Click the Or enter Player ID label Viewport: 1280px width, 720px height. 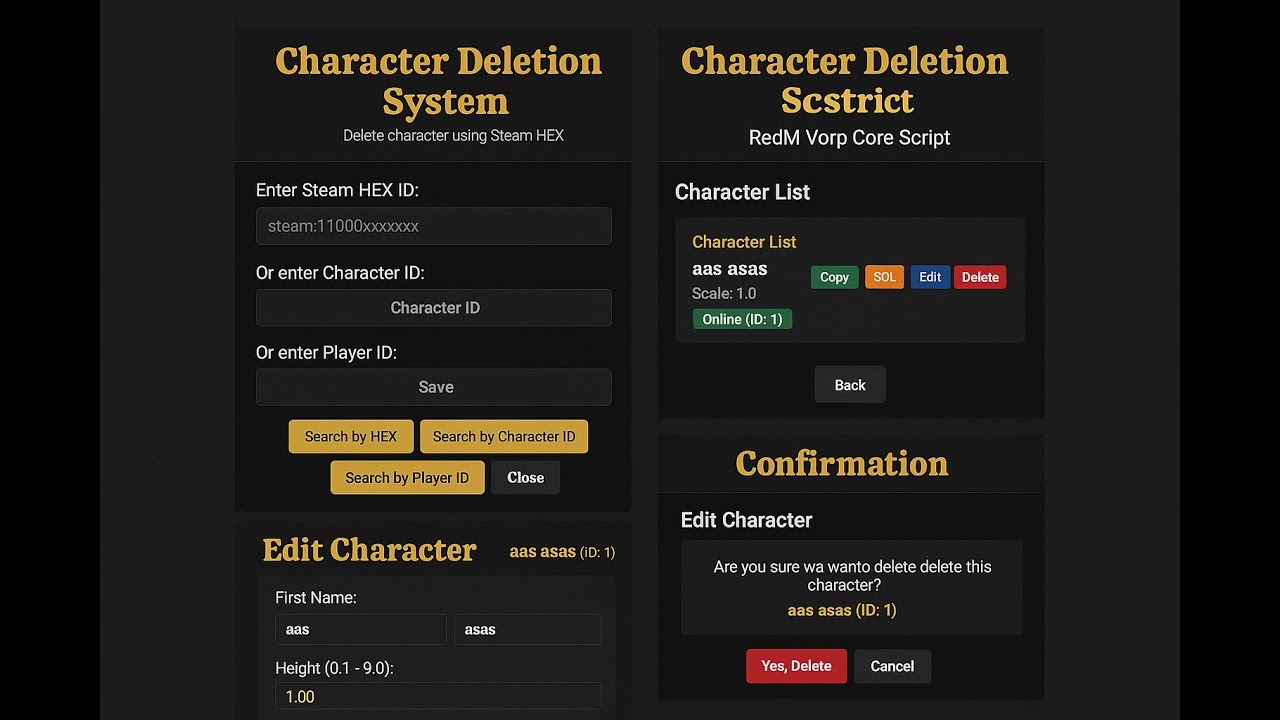326,353
